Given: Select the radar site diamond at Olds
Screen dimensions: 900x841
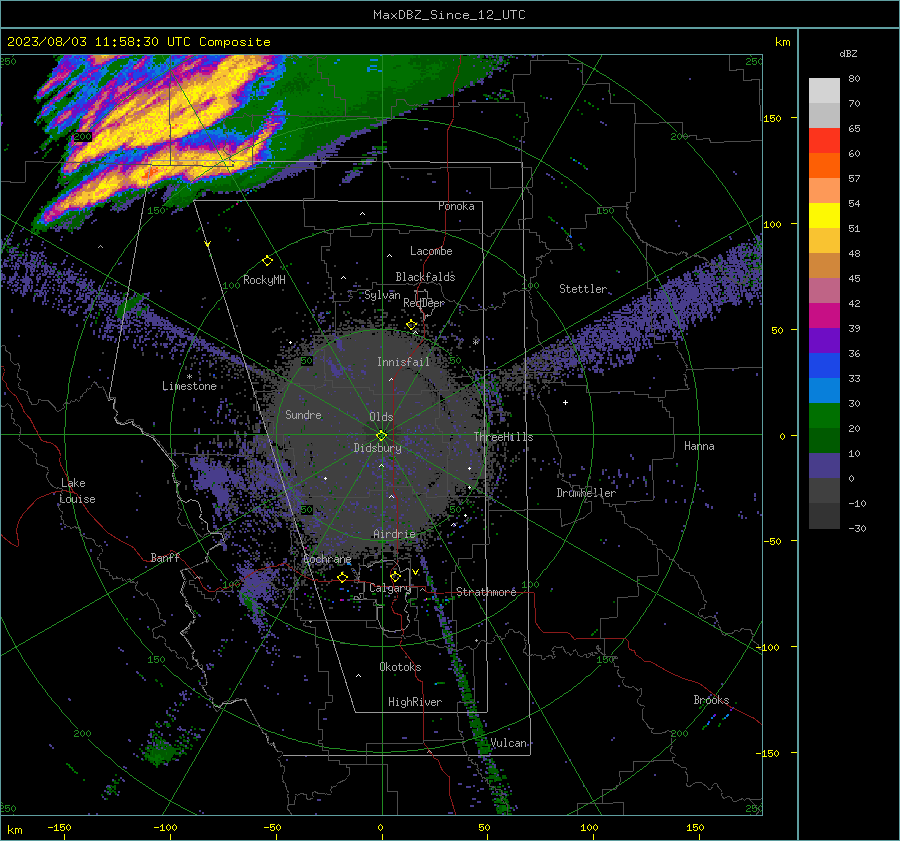Looking at the screenshot, I should tap(381, 436).
